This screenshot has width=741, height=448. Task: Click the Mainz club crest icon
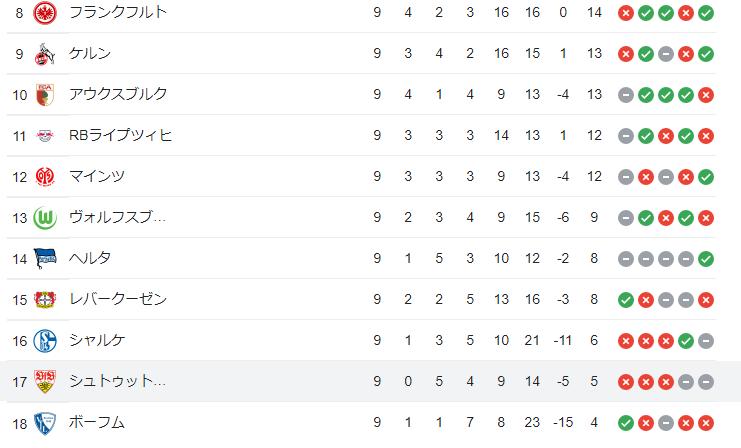45,177
